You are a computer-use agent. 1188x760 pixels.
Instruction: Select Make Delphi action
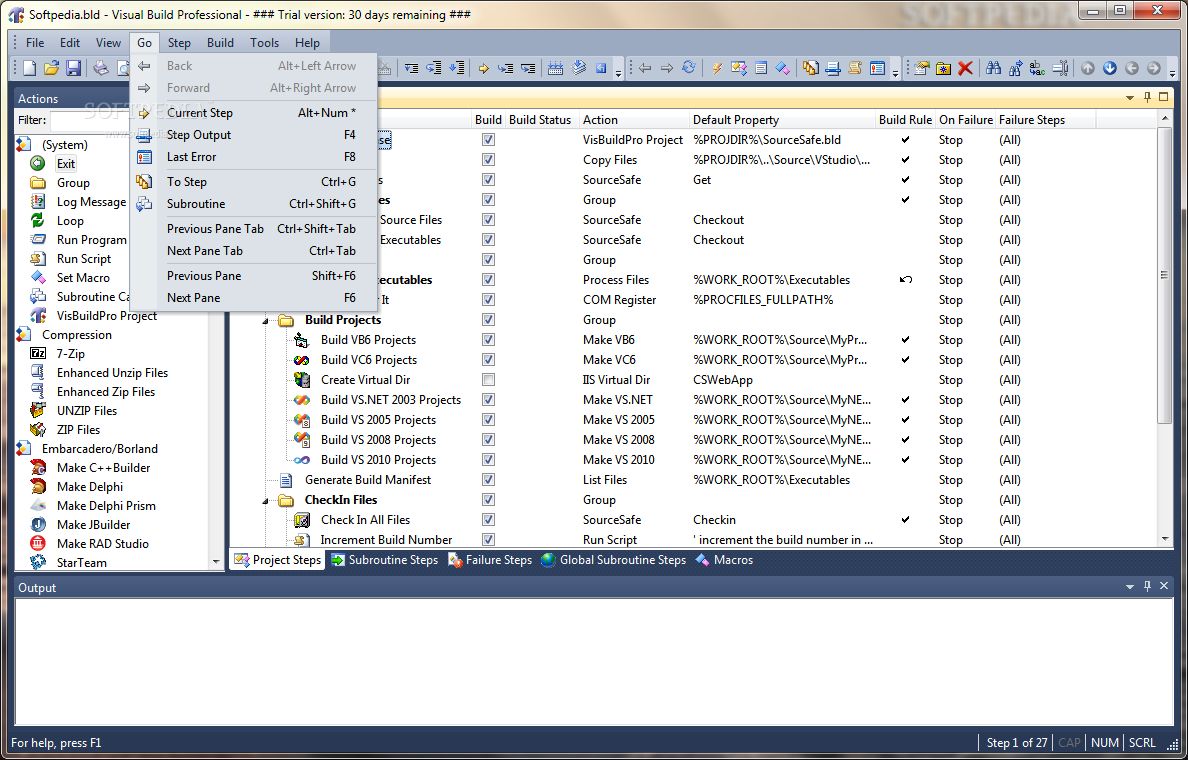89,486
